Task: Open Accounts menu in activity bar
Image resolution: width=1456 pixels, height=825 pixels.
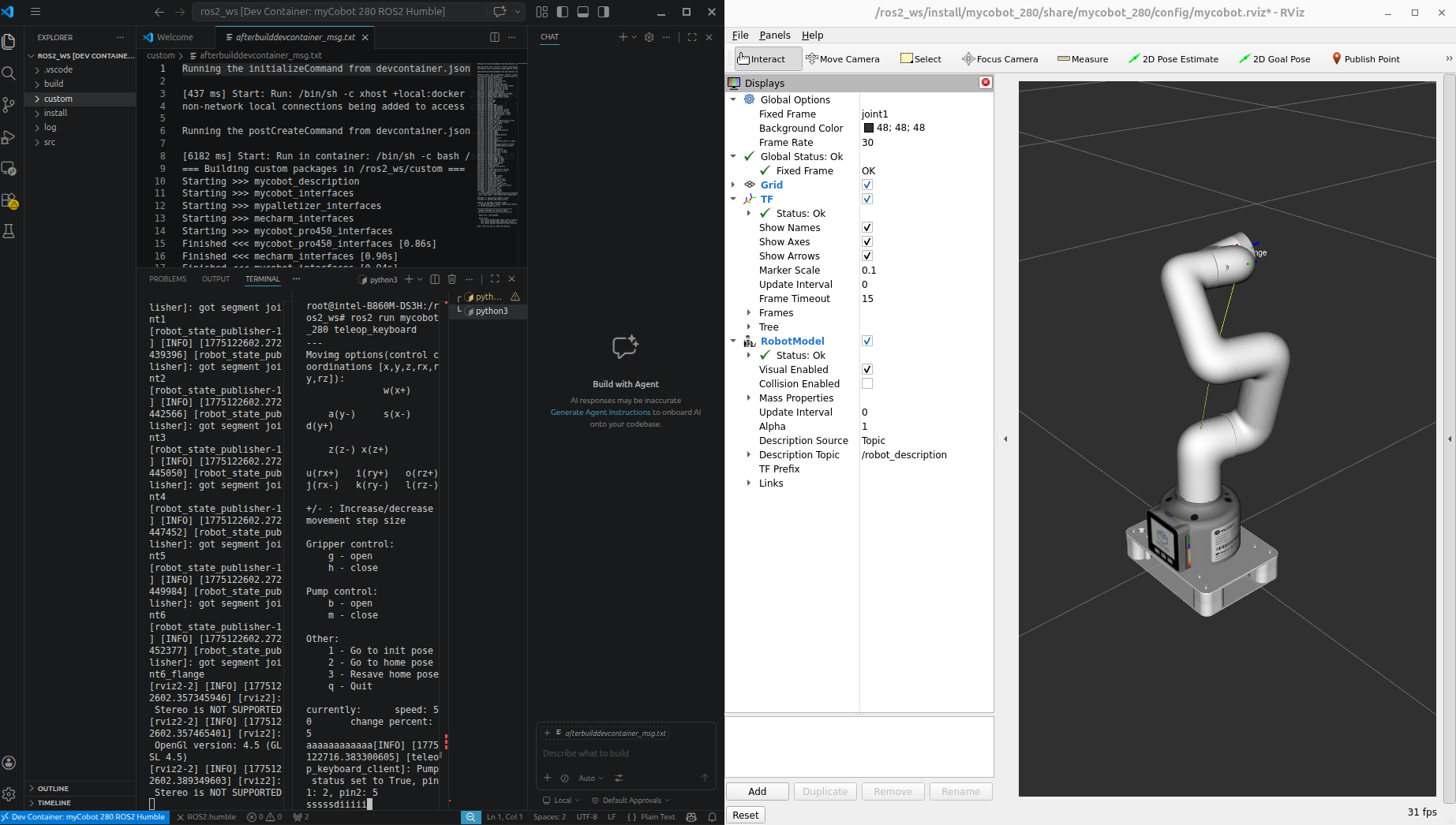Action: [9, 763]
